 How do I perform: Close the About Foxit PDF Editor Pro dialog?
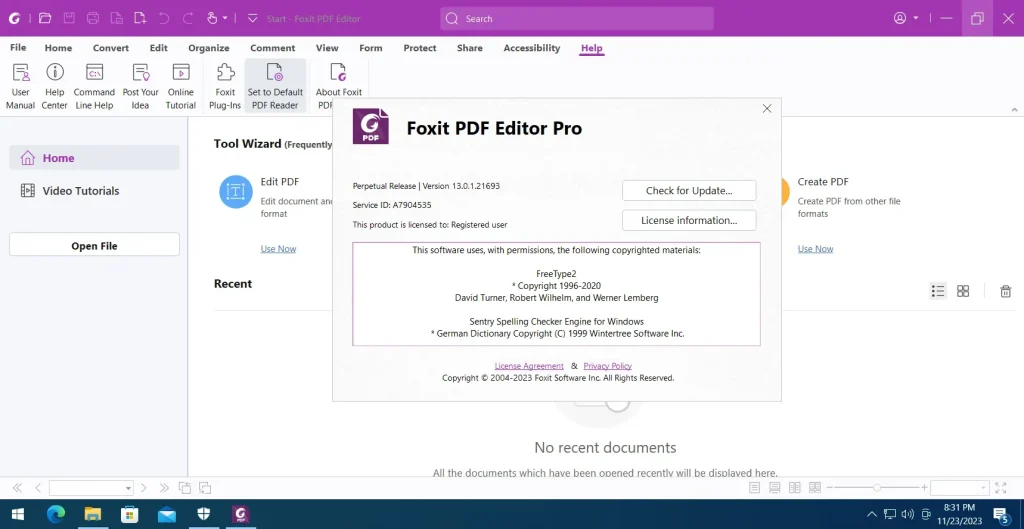point(767,108)
